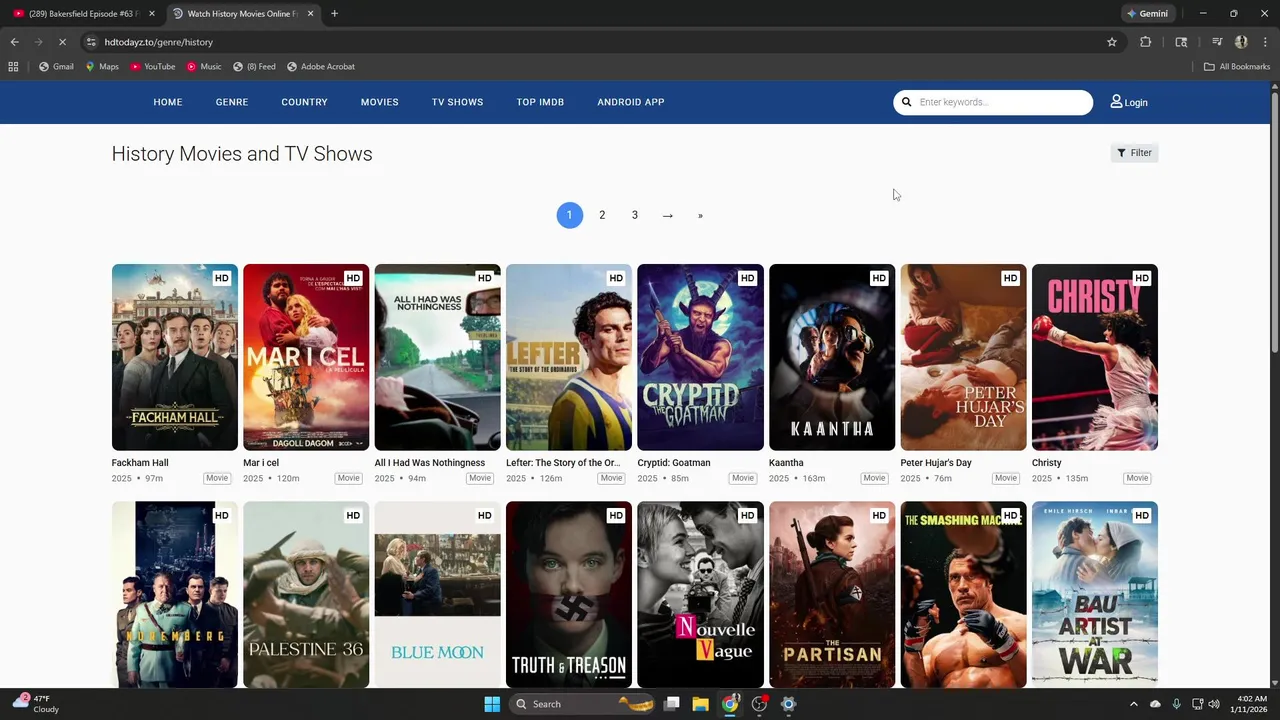Open the Blue Moon poster

pyautogui.click(x=437, y=594)
